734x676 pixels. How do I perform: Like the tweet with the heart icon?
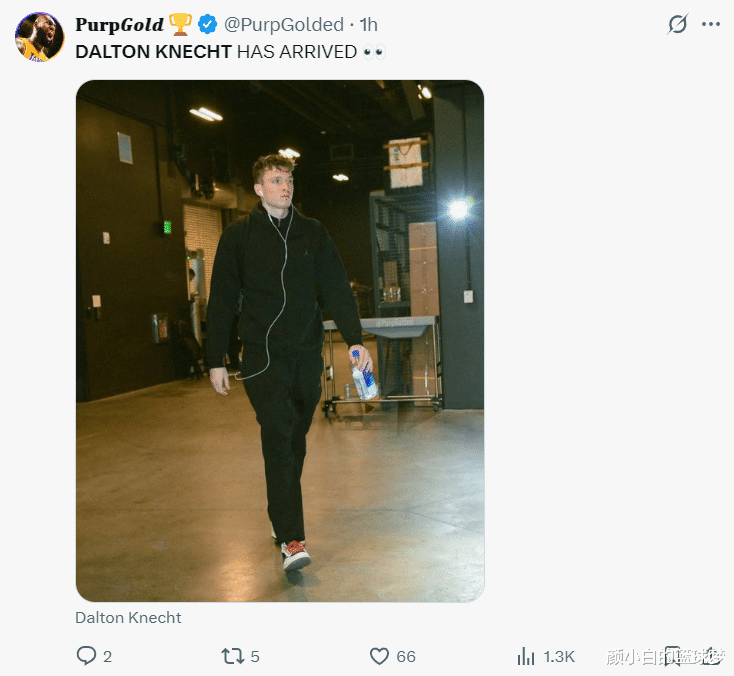tap(379, 656)
